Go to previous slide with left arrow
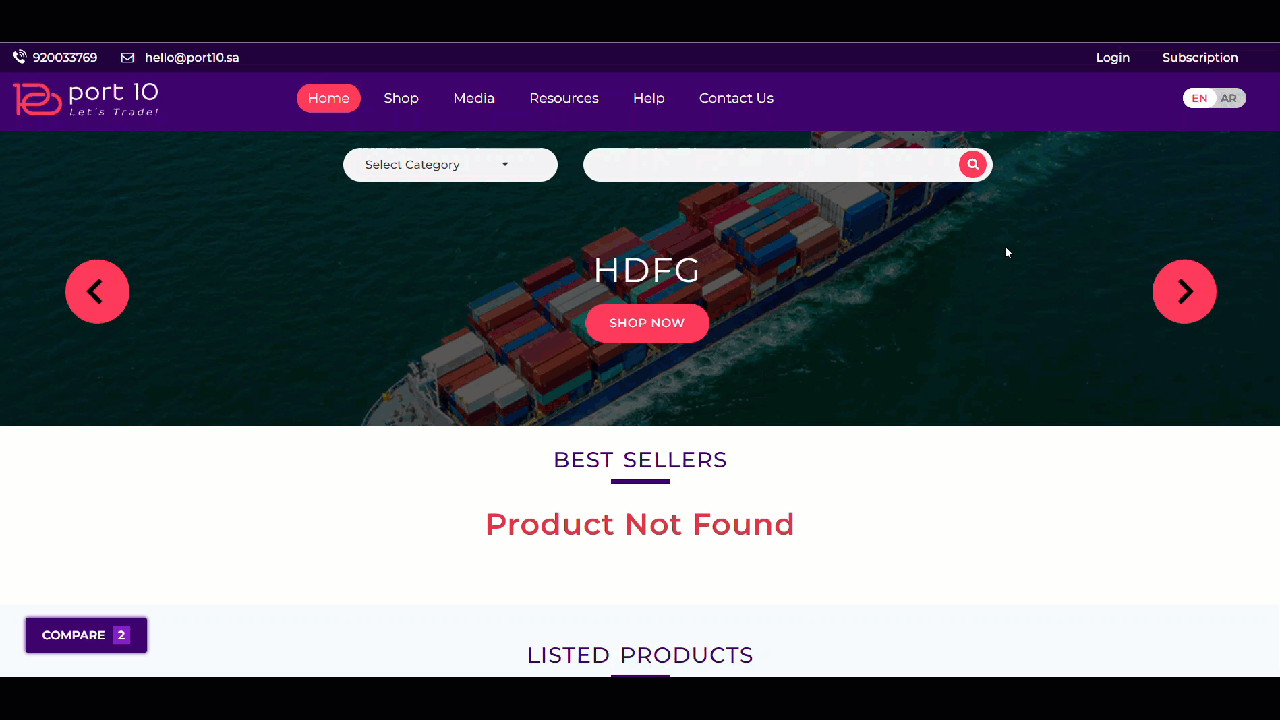 click(97, 292)
